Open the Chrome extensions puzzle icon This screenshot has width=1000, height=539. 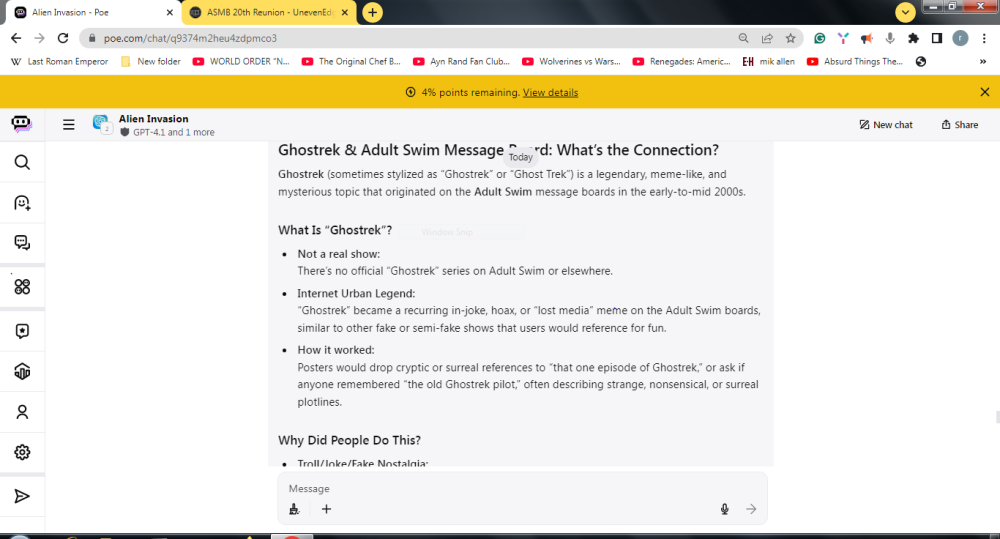913,38
